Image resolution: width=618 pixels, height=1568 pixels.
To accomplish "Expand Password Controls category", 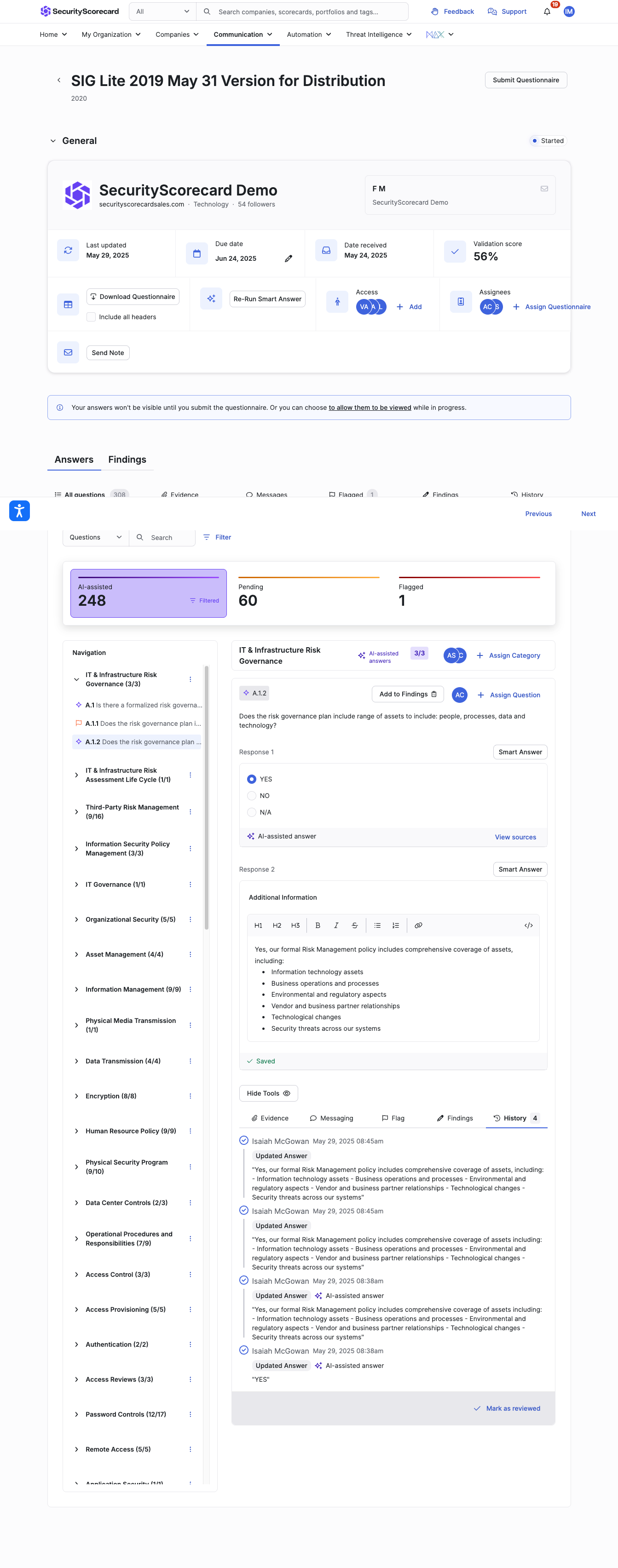I will click(x=76, y=1415).
